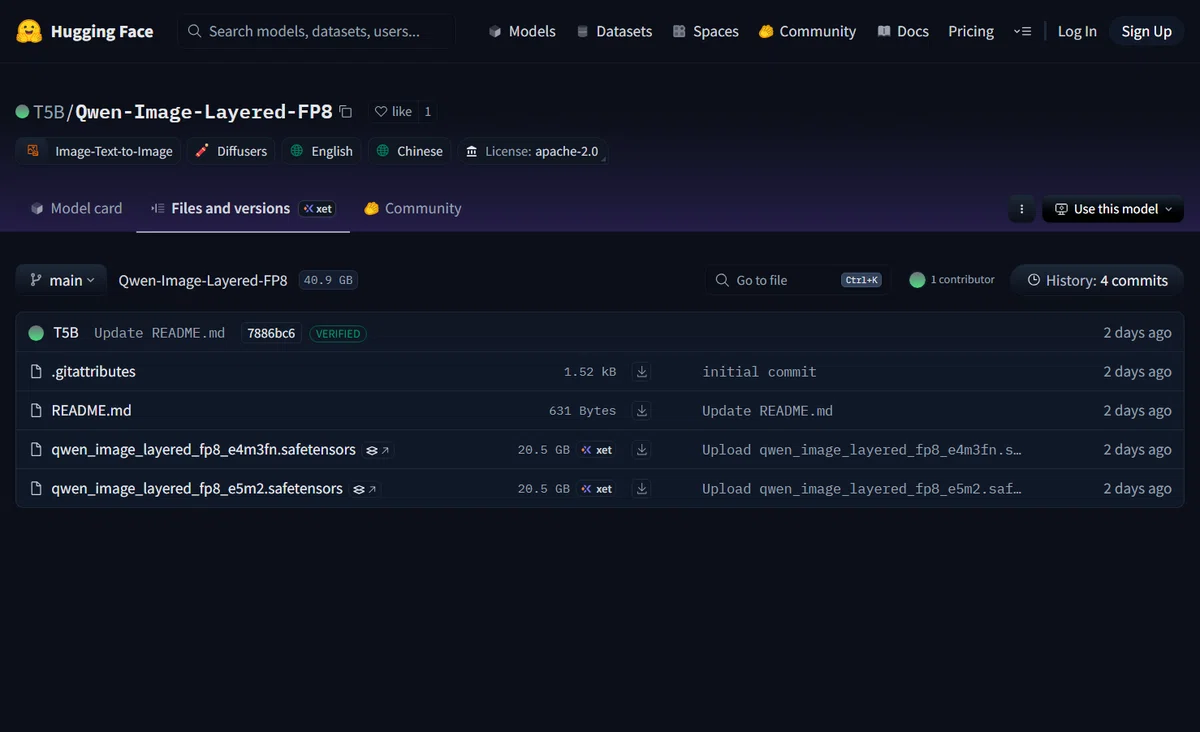Click xet badge in Files and versions tab
This screenshot has height=732, width=1200.
pos(317,209)
